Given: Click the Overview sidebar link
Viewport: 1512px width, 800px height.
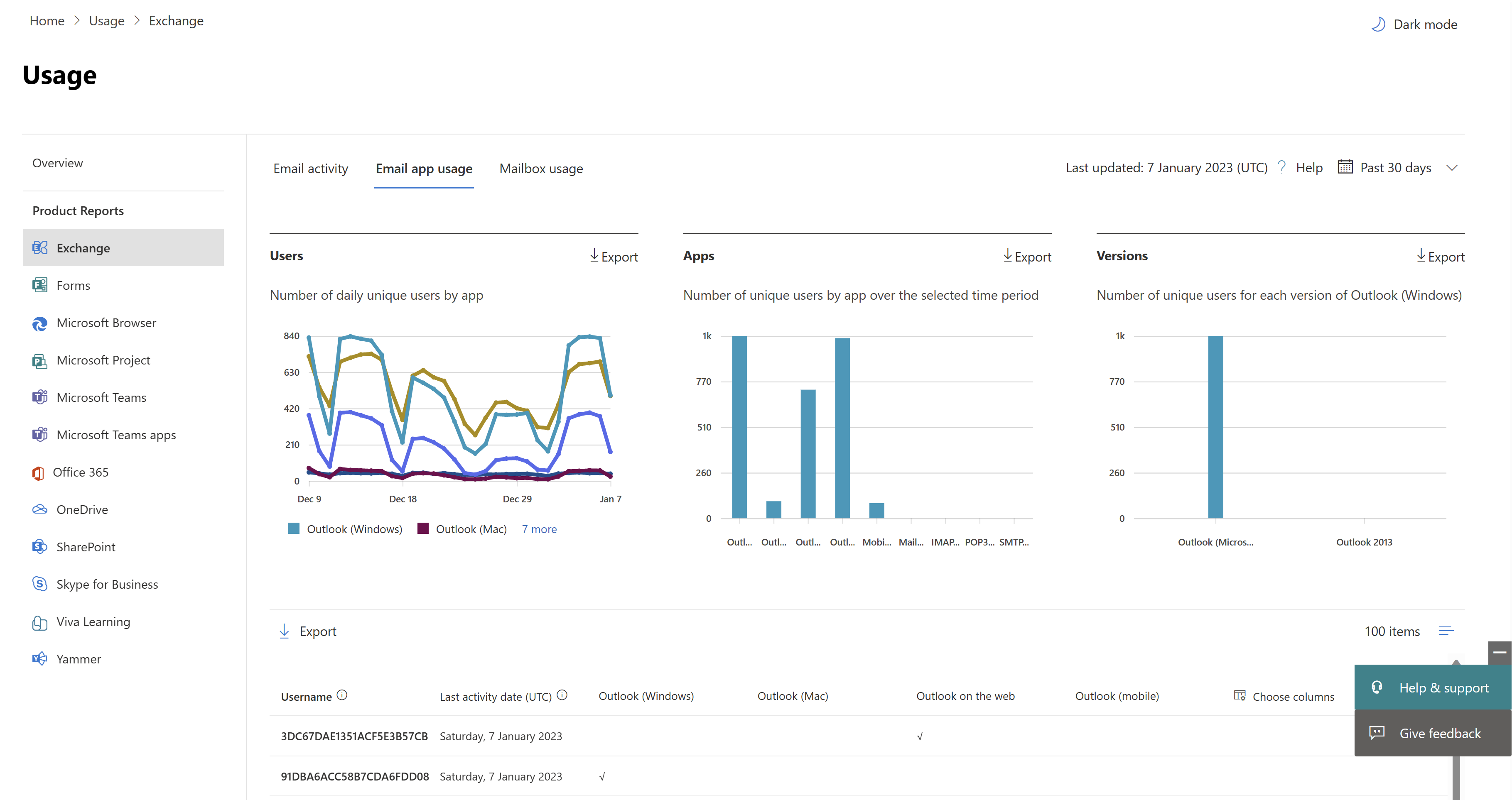Looking at the screenshot, I should click(x=57, y=162).
